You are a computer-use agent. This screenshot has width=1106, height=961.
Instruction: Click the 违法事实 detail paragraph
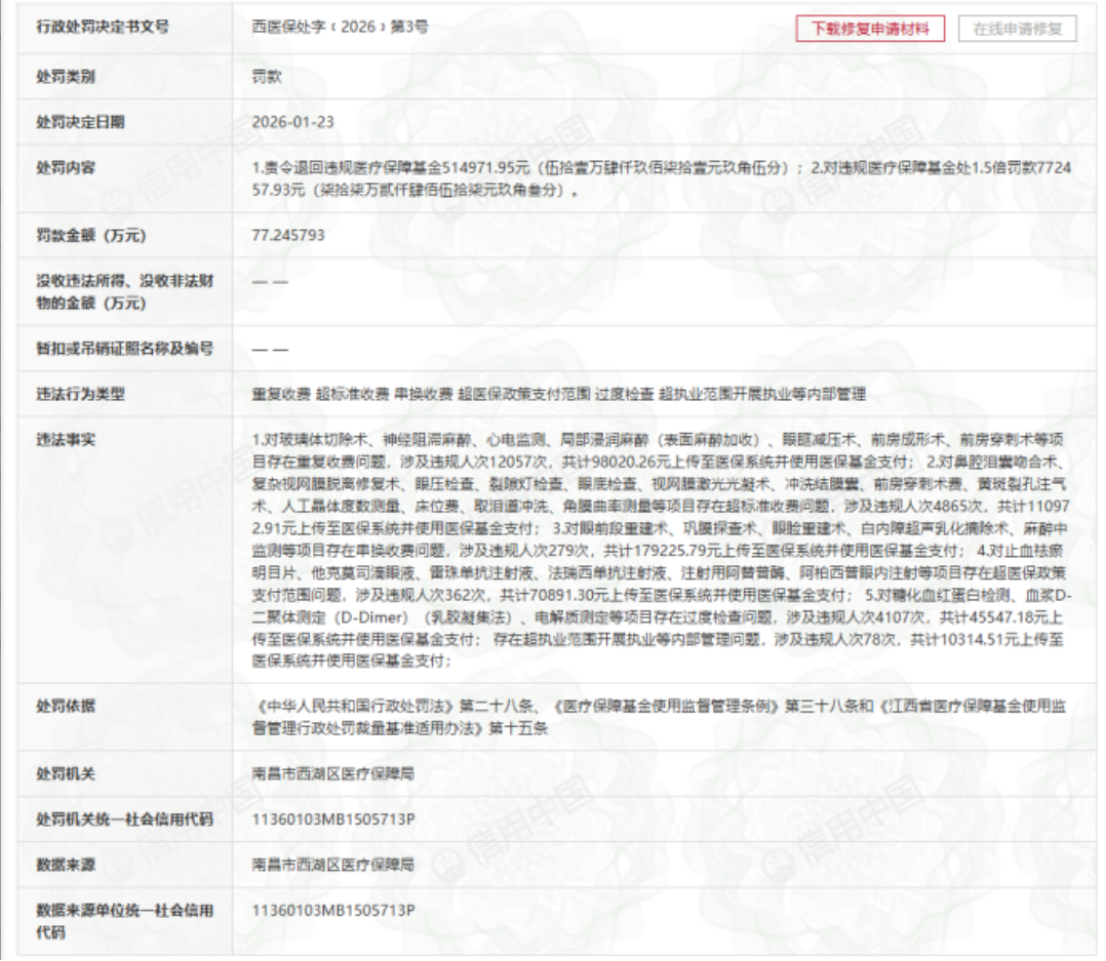(x=661, y=550)
